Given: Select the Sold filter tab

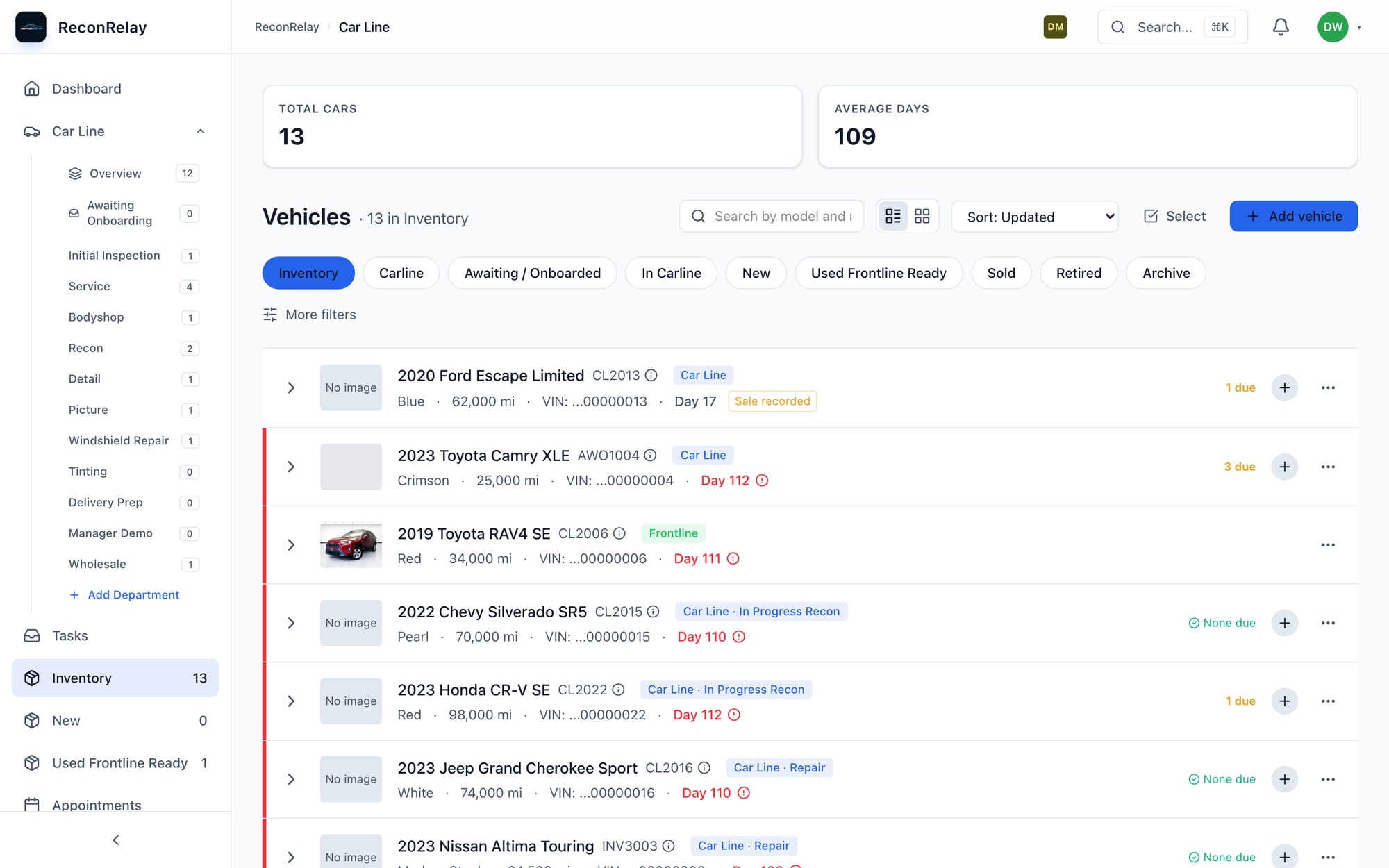Looking at the screenshot, I should (1001, 273).
